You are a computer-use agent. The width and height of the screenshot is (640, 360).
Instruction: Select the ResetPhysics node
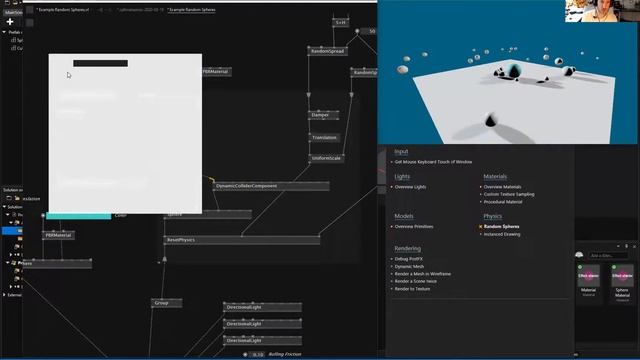coord(242,240)
